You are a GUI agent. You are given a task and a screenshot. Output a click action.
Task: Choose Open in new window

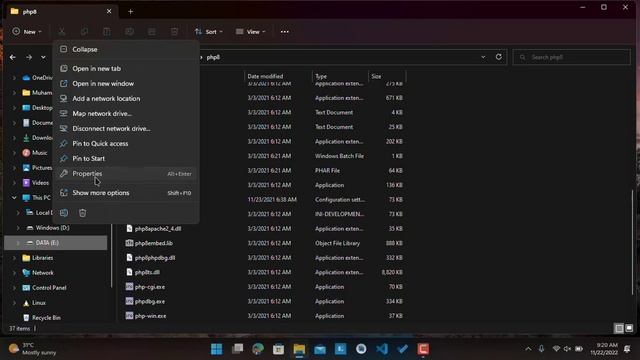point(126,84)
